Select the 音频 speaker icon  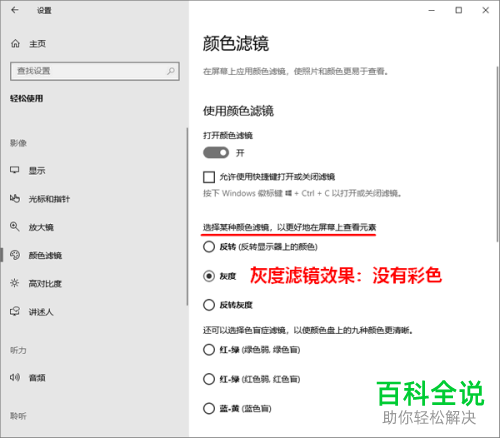tap(15, 377)
